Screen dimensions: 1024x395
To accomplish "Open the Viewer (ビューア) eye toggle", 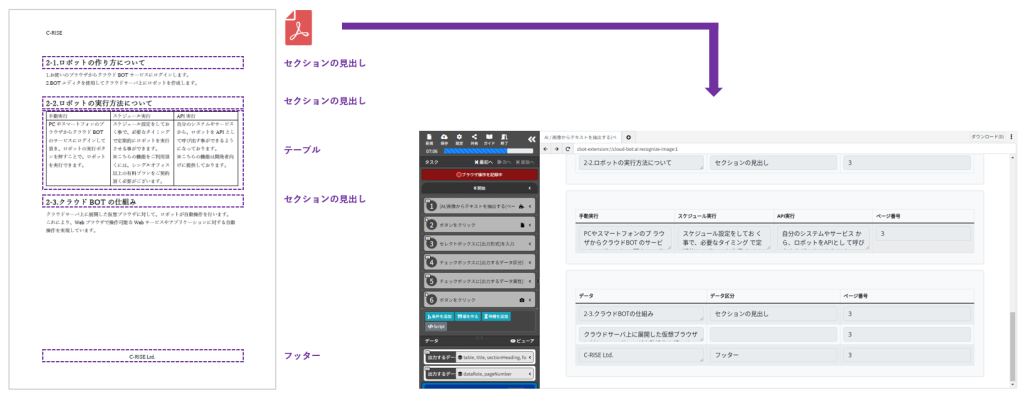I will coord(522,341).
